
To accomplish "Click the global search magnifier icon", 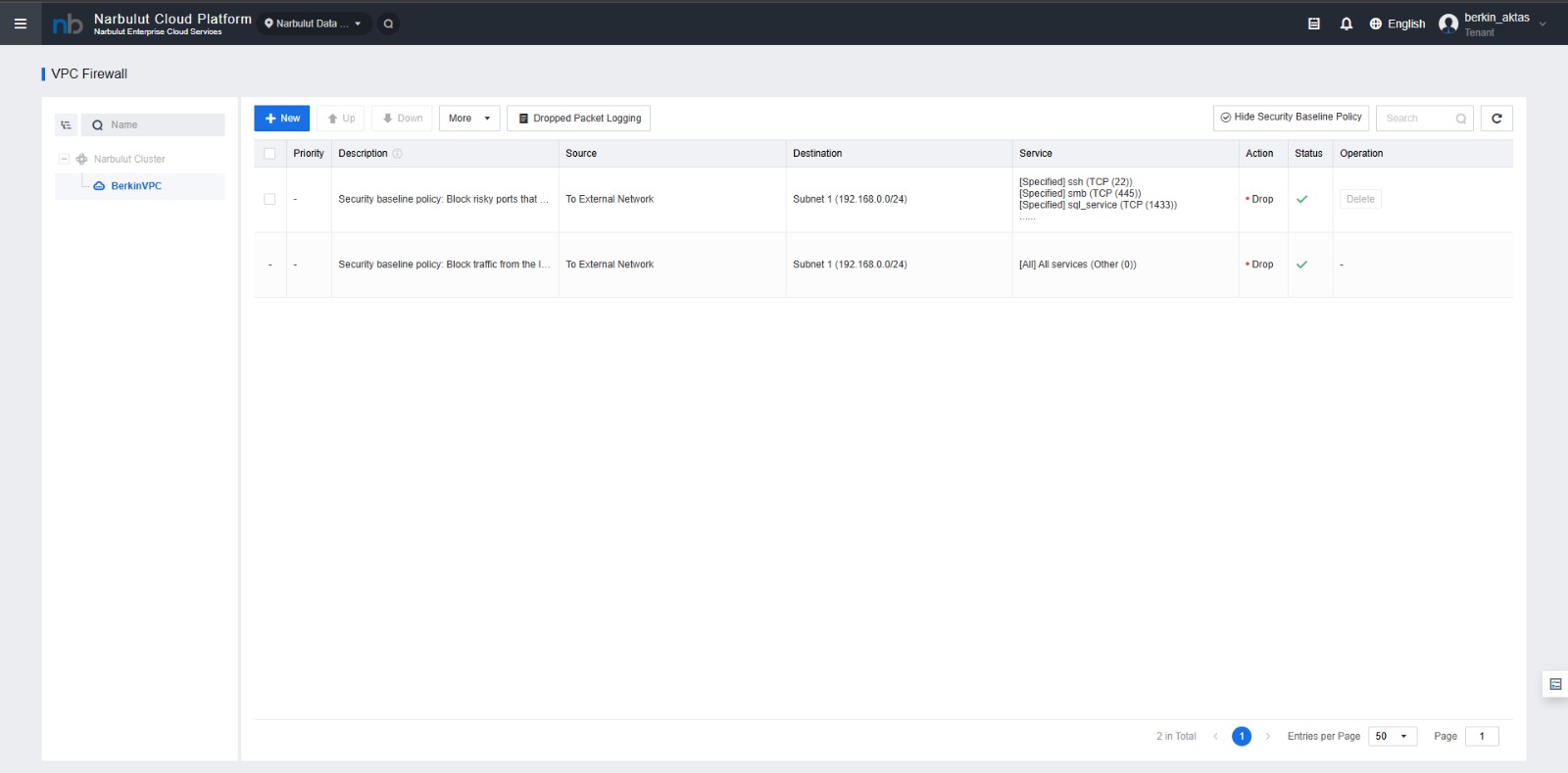I will click(389, 24).
